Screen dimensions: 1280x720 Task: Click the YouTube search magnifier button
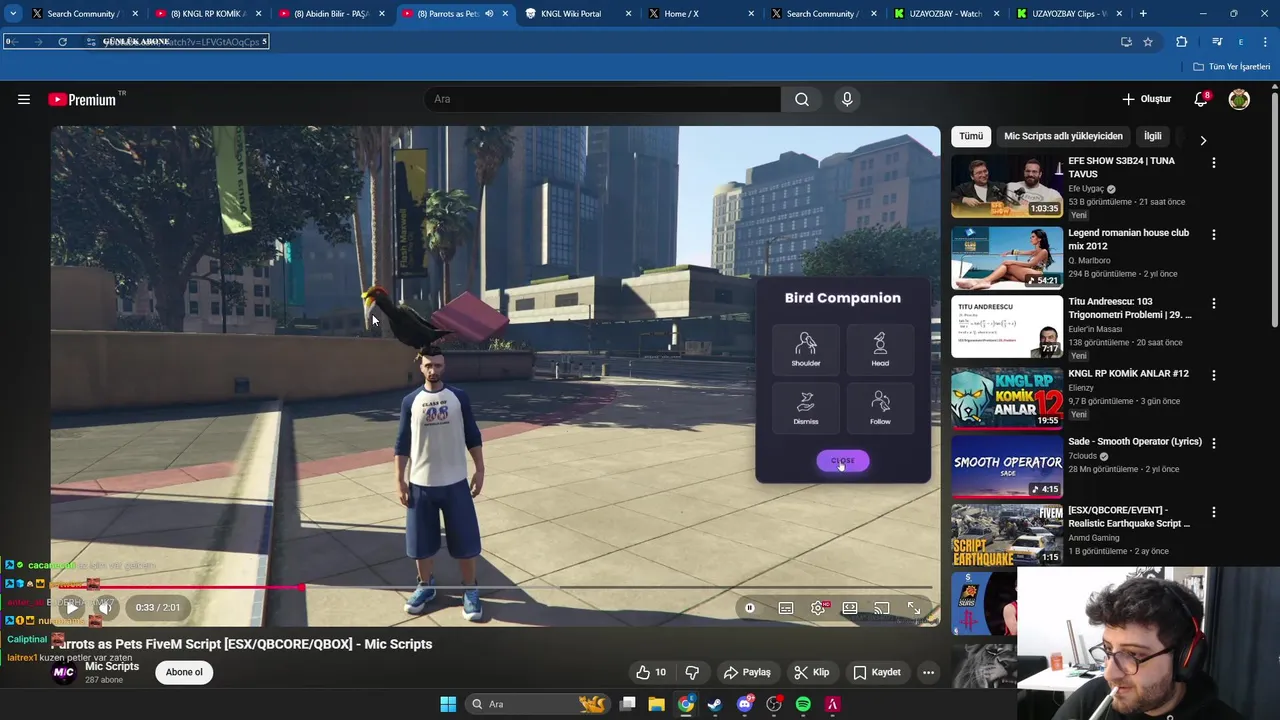point(801,99)
